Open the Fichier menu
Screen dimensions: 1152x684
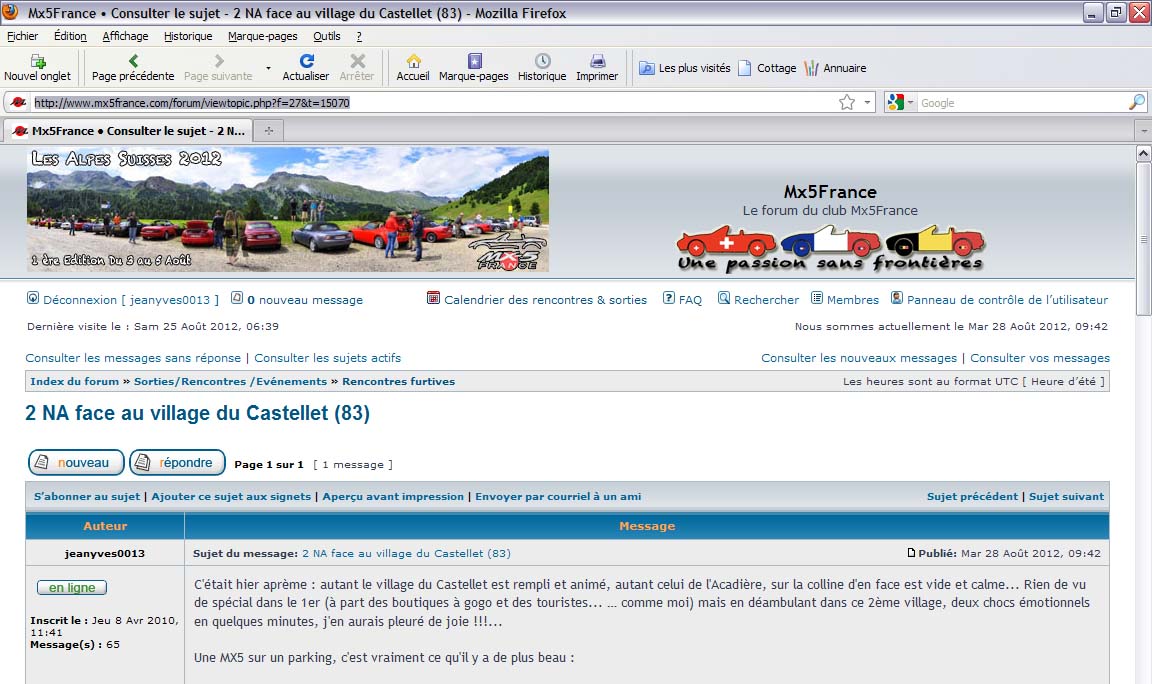pos(23,36)
